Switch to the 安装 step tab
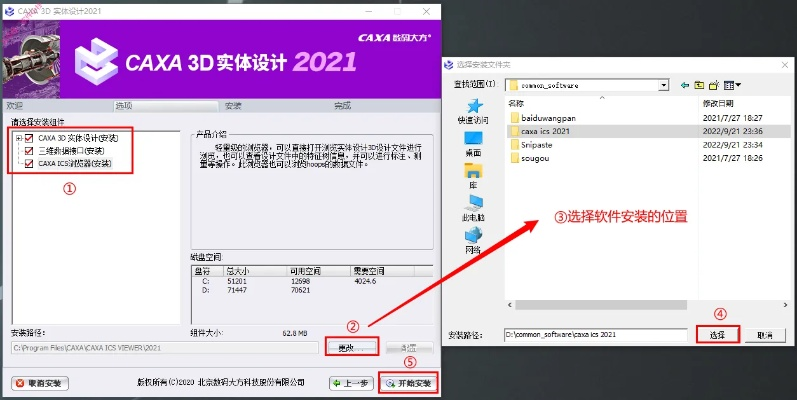 point(233,106)
